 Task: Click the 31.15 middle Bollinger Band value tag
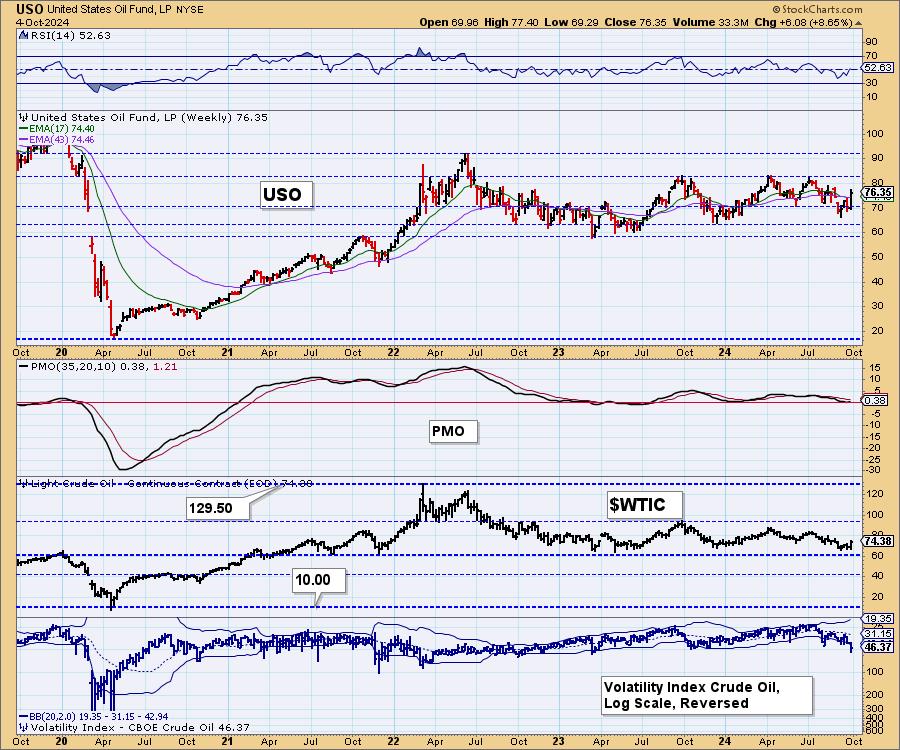coord(878,634)
